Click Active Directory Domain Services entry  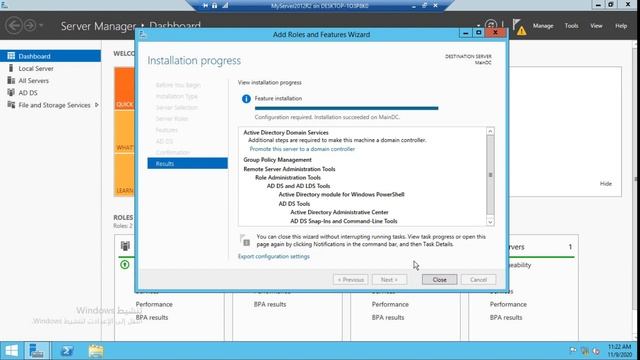286,133
